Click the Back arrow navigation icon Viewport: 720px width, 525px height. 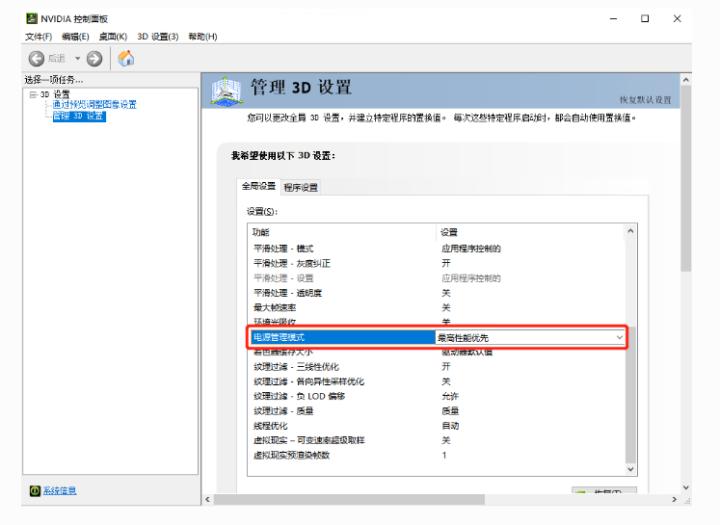[x=36, y=59]
